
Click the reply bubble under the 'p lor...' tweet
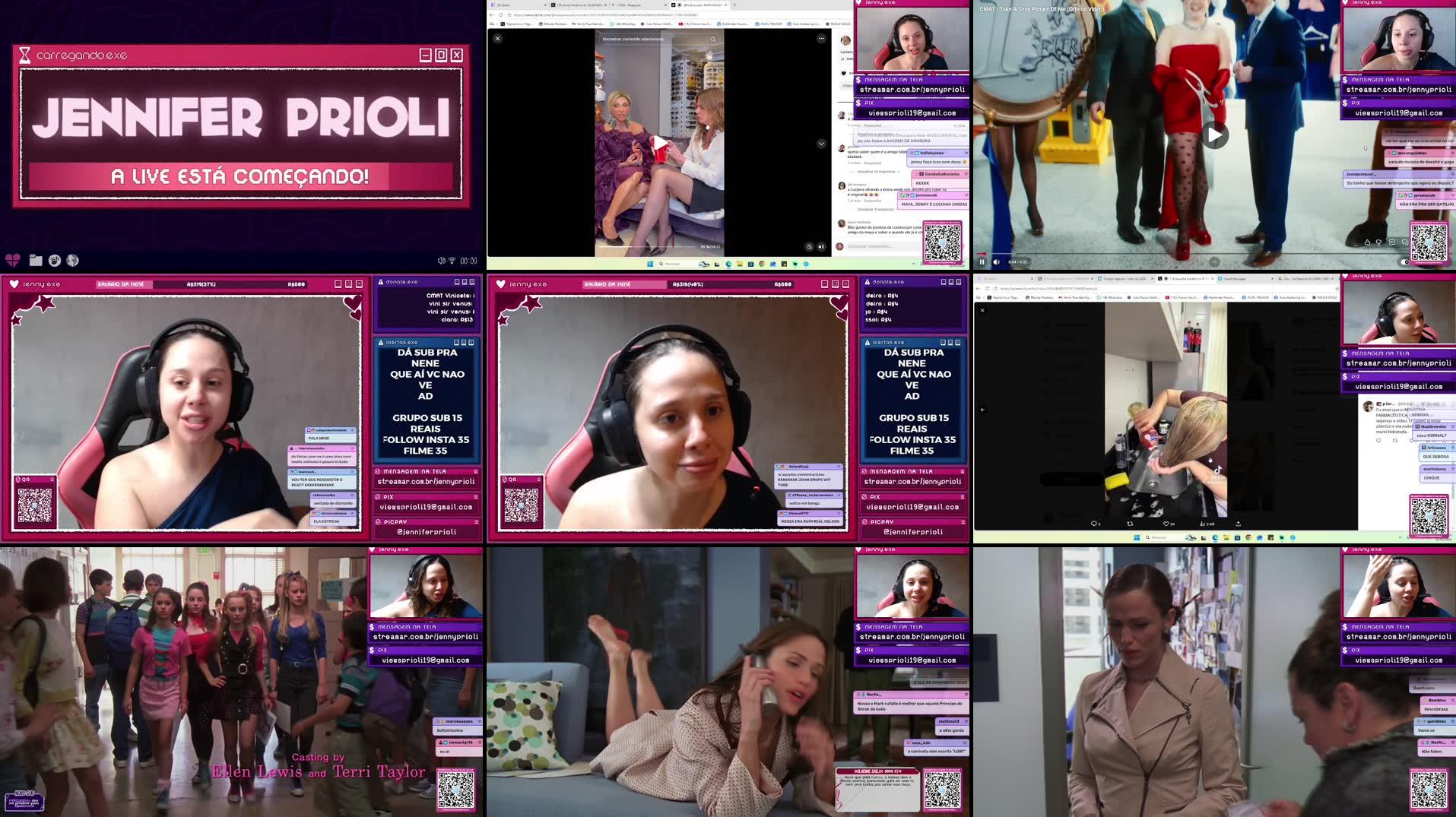(1378, 440)
